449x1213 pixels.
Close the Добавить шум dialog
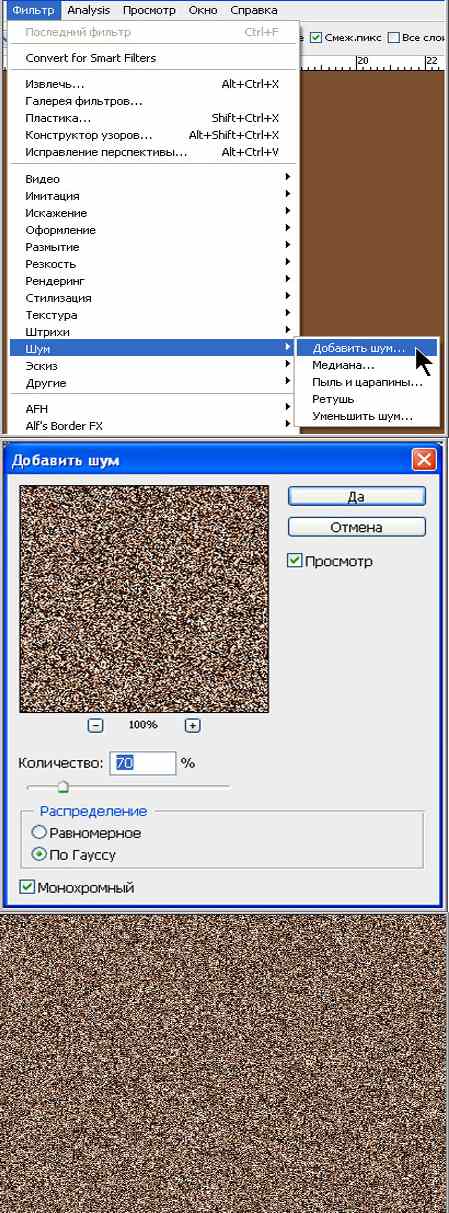(x=424, y=460)
